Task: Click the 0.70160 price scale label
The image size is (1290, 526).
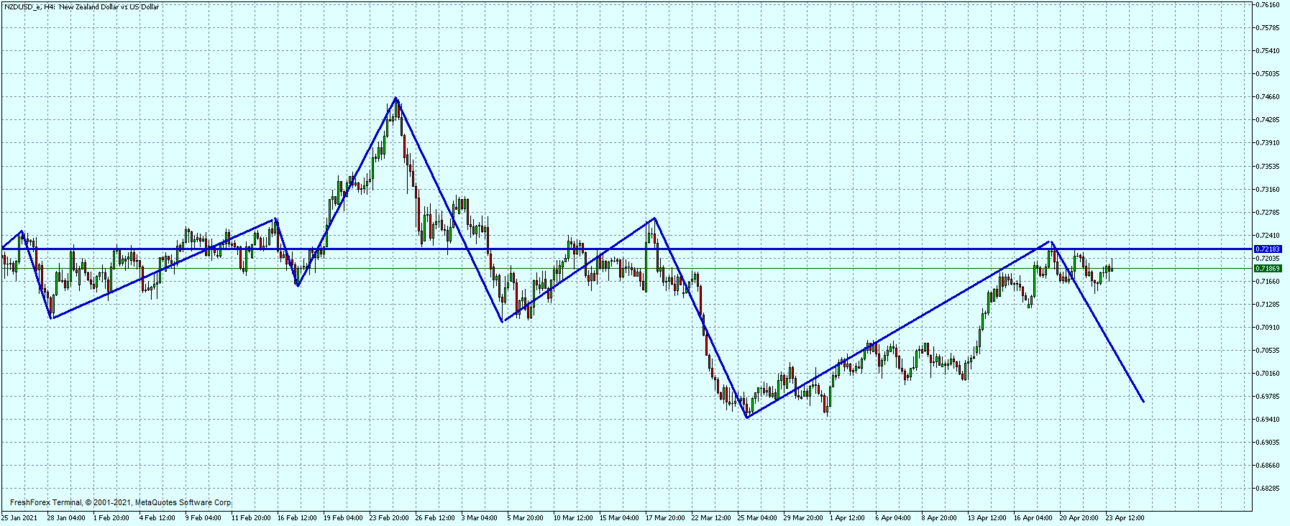Action: [1268, 373]
